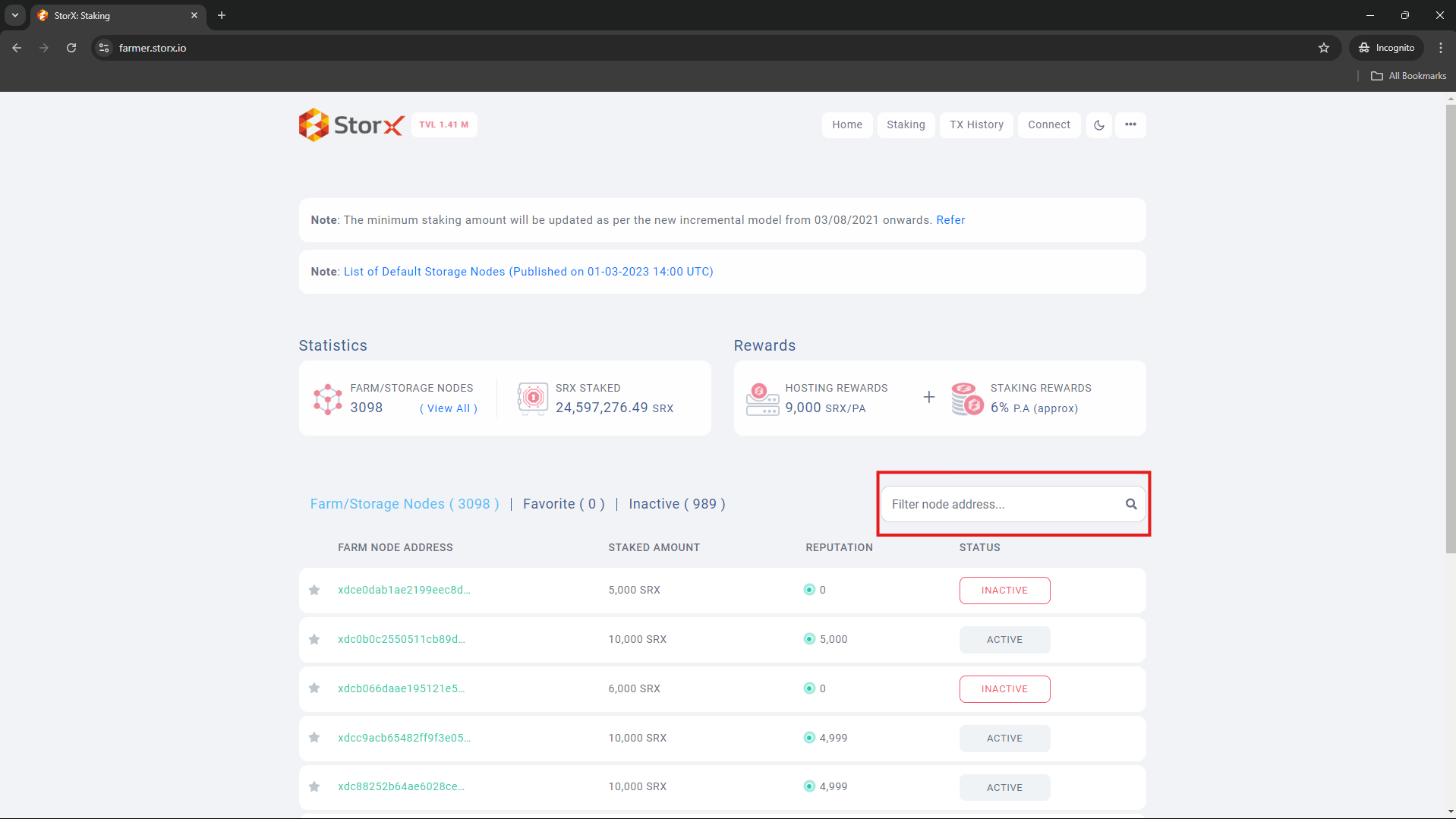The width and height of the screenshot is (1456, 819).
Task: Click the search magnifier in the filter box
Action: pyautogui.click(x=1131, y=503)
